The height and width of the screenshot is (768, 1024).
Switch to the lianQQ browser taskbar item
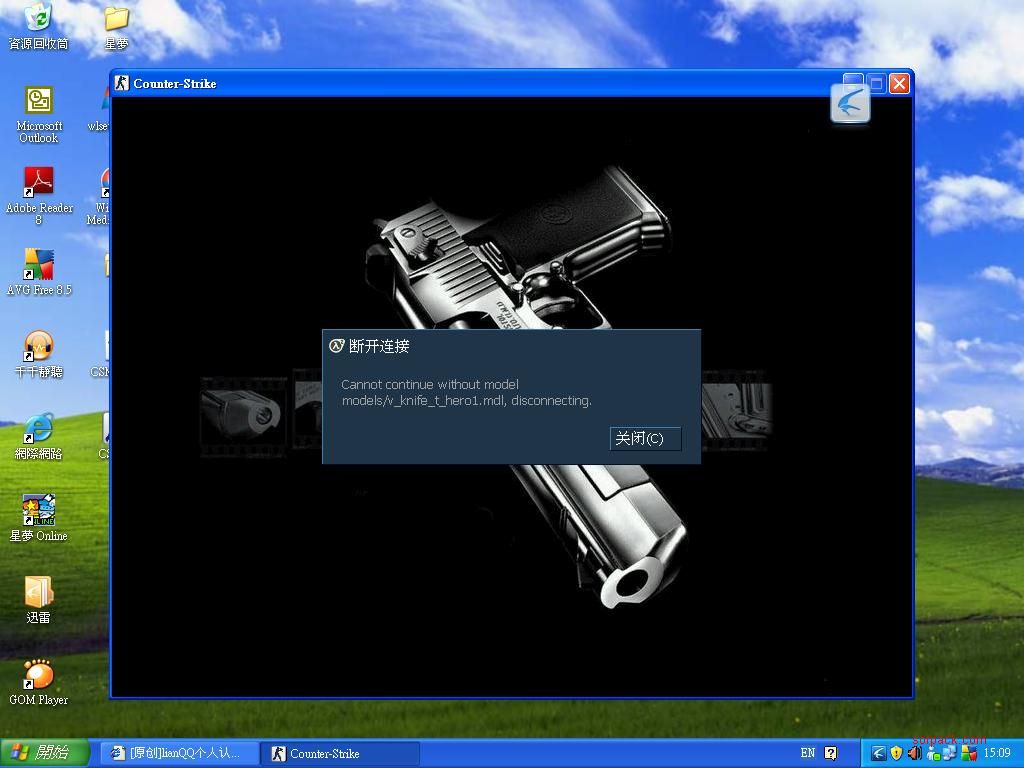(176, 753)
